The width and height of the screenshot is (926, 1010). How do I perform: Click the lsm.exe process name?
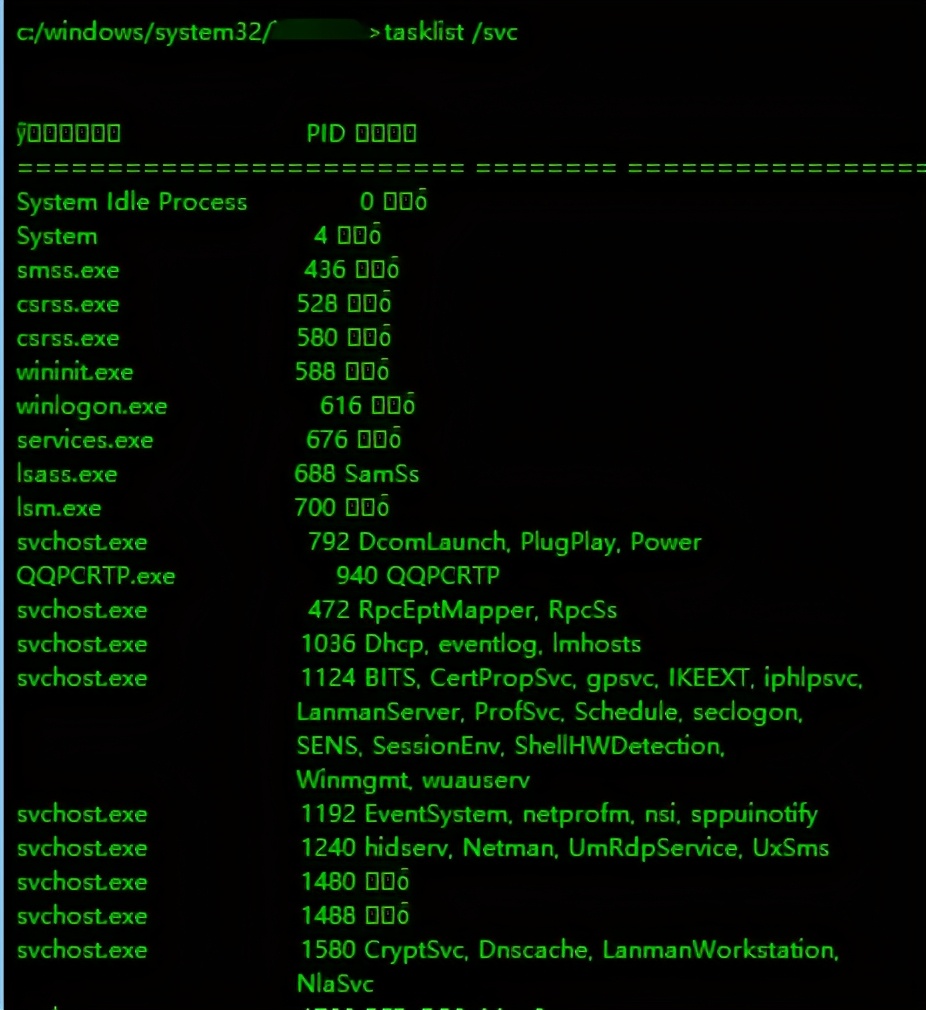(59, 508)
